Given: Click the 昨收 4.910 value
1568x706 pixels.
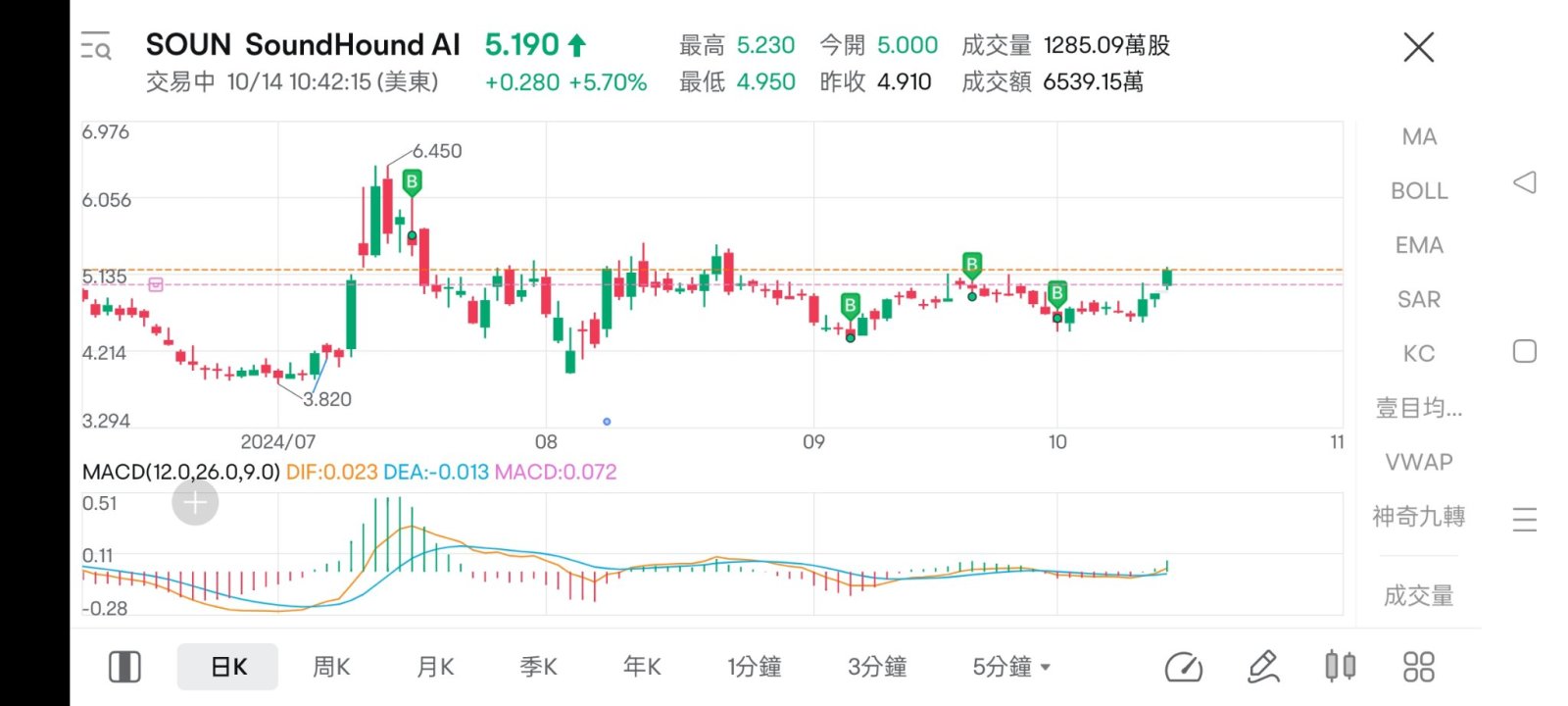Looking at the screenshot, I should (875, 81).
